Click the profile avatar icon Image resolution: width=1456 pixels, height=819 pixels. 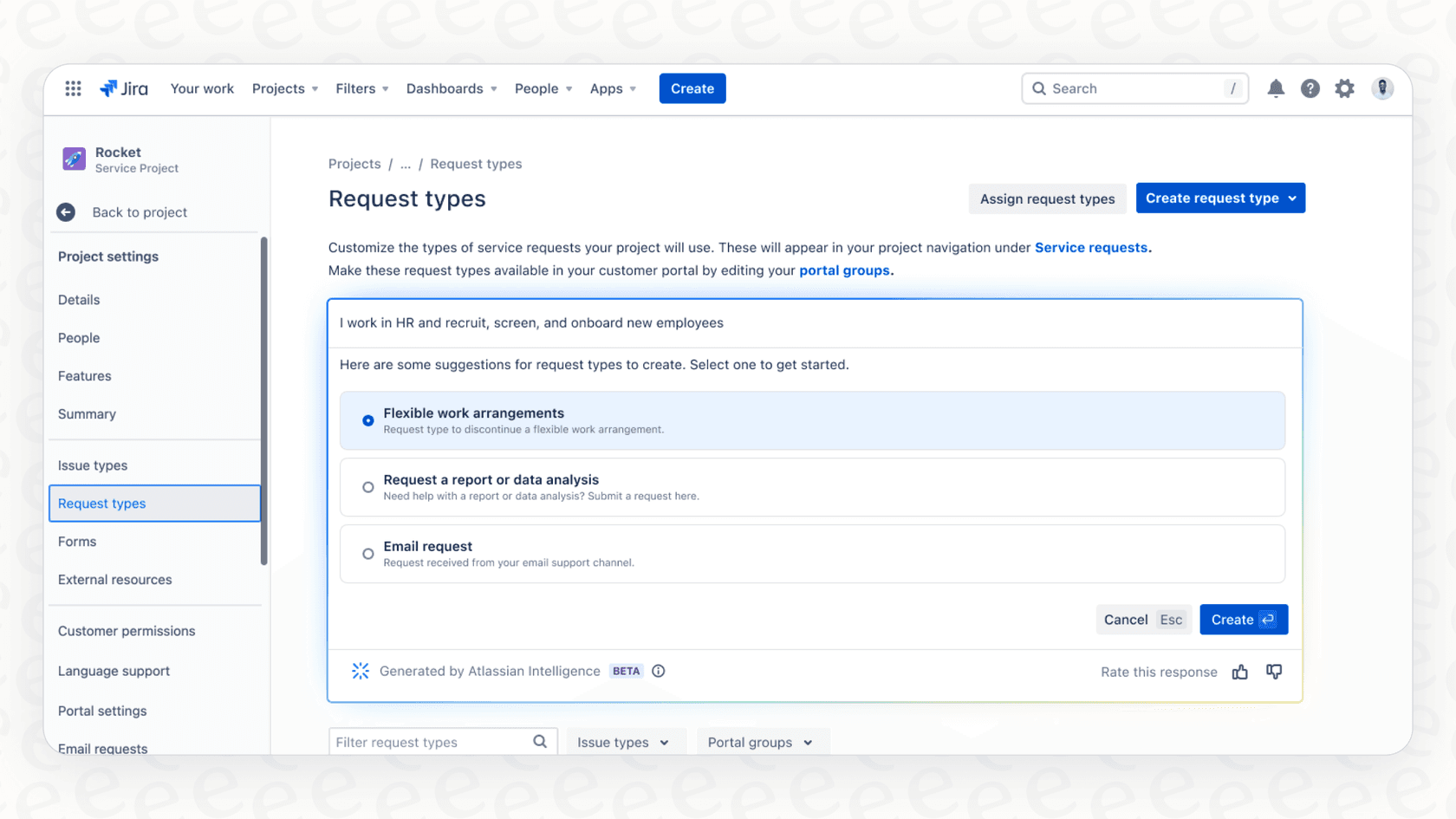click(1382, 88)
